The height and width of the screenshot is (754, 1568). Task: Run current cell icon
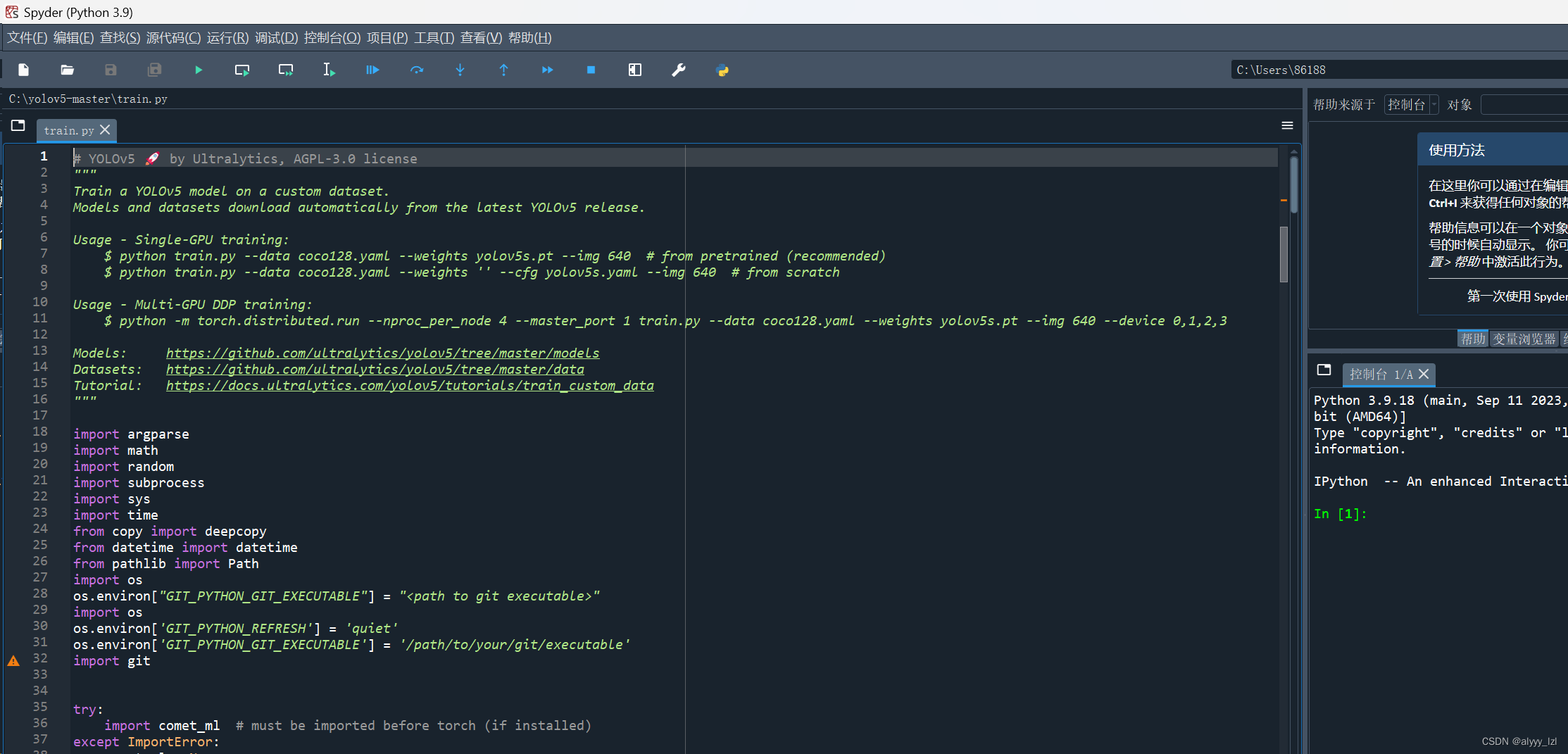click(242, 70)
